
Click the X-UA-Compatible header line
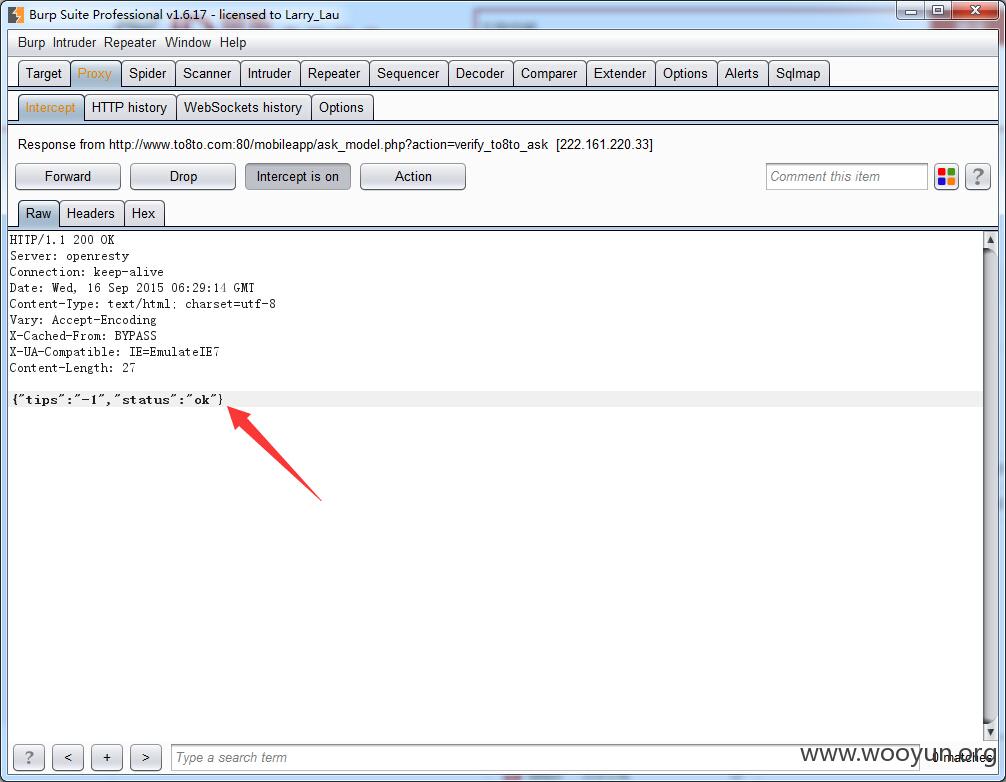(x=114, y=352)
